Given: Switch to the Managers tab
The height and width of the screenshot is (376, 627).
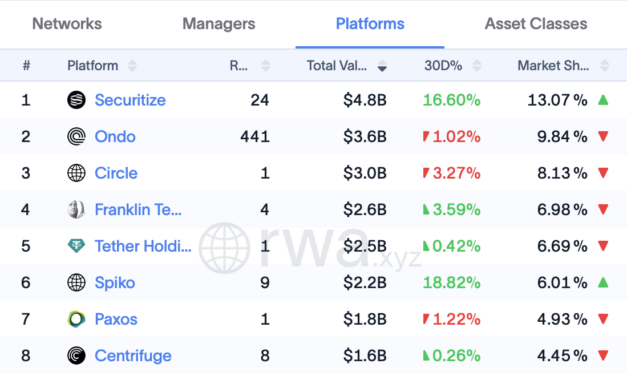Looking at the screenshot, I should pos(219,24).
